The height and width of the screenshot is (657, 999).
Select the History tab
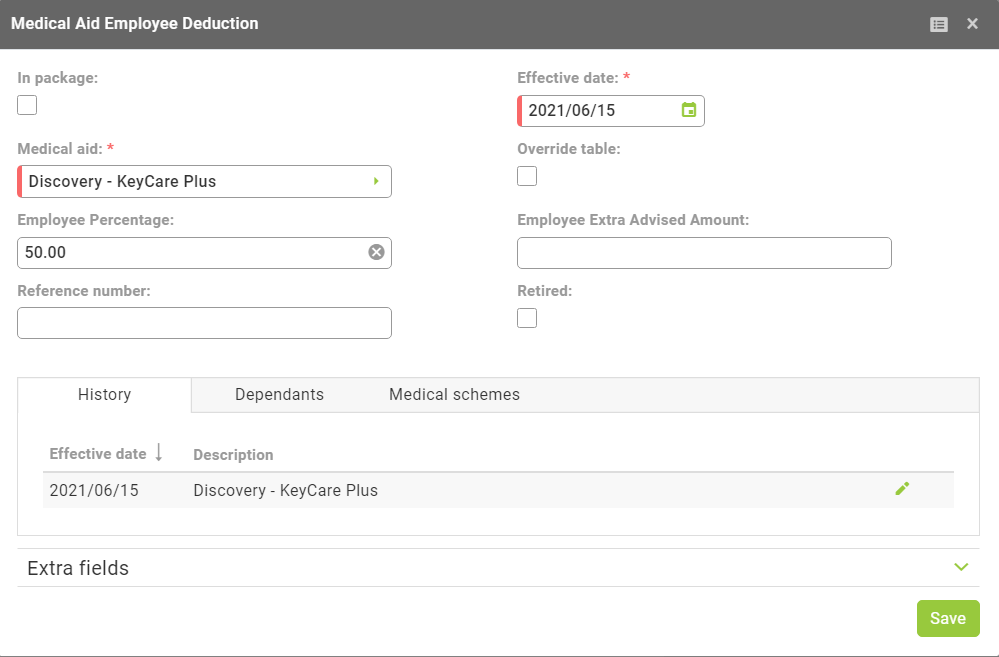(x=104, y=394)
